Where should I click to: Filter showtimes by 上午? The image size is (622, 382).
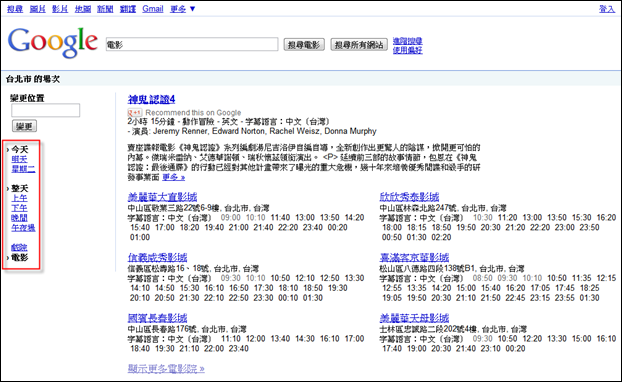click(x=19, y=198)
